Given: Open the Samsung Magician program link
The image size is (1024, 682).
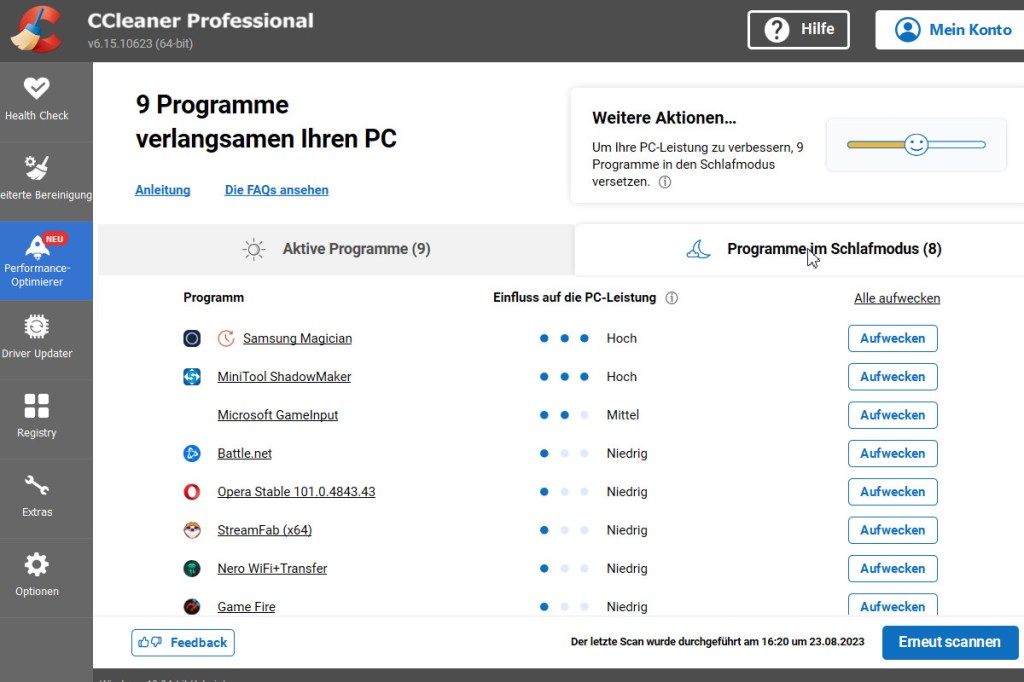Looking at the screenshot, I should (297, 338).
